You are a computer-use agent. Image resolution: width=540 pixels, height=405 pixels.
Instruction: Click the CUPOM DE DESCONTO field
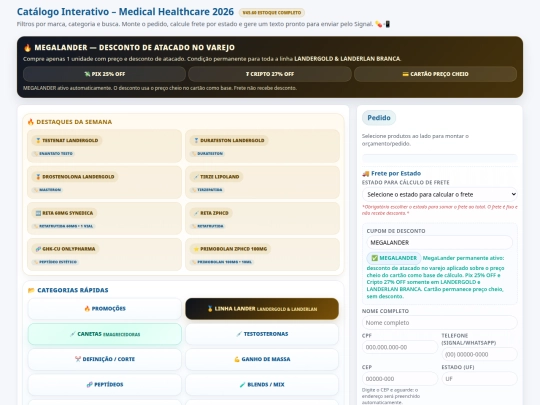tap(439, 243)
